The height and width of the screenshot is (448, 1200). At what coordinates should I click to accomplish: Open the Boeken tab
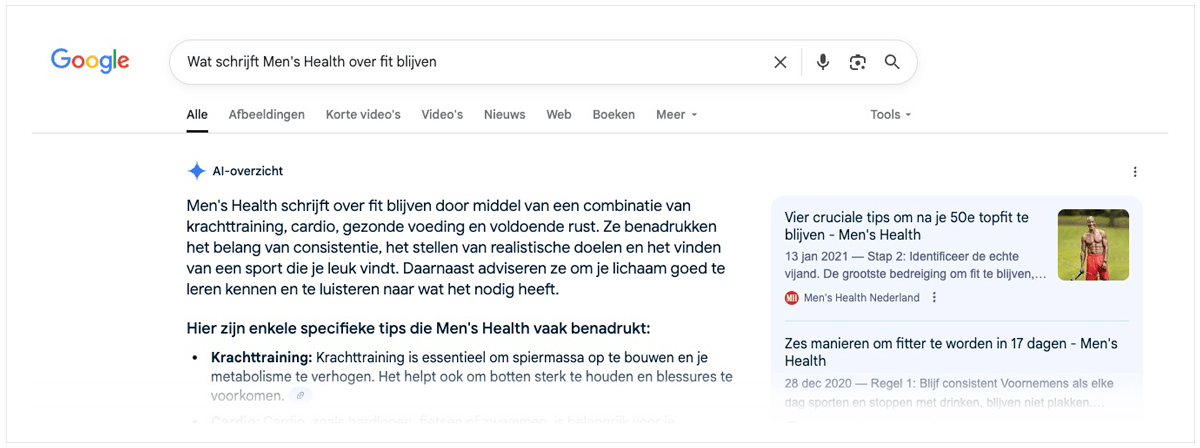click(614, 114)
